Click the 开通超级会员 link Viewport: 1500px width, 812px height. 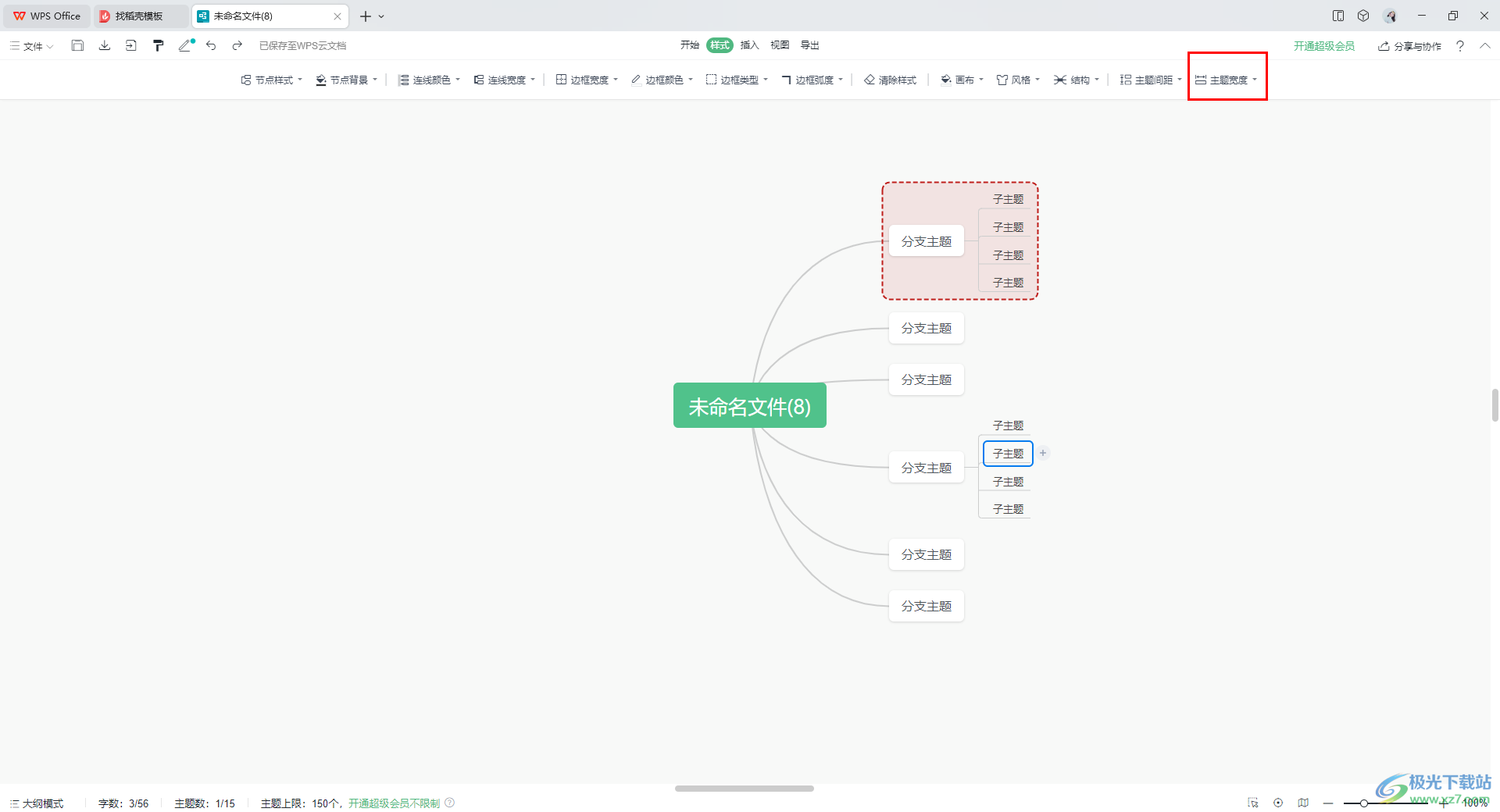click(x=1323, y=46)
